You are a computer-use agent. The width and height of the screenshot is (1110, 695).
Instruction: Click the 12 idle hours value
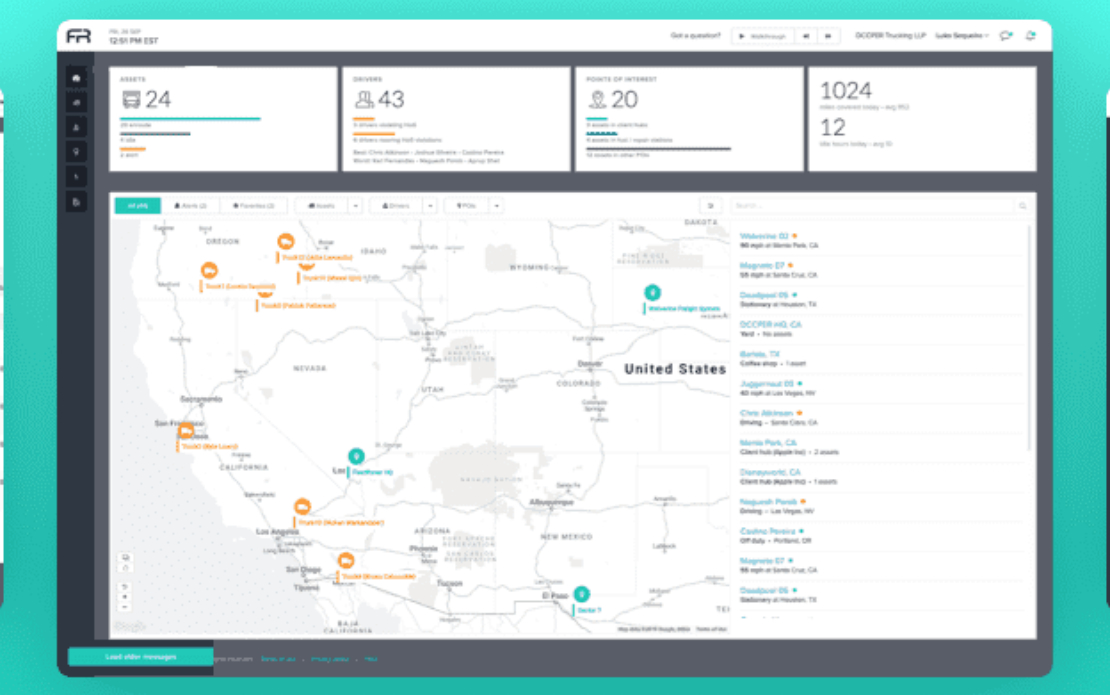[832, 128]
